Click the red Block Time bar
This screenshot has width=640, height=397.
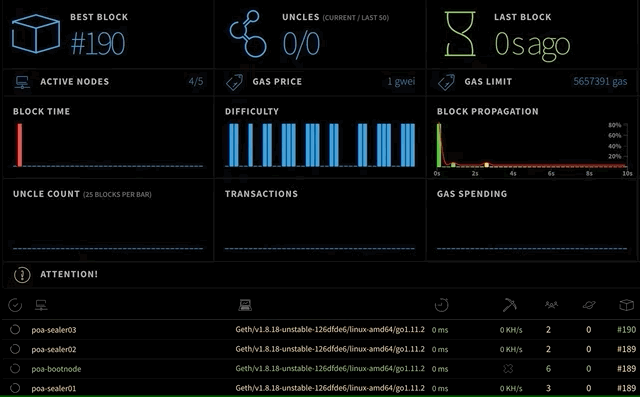coord(20,145)
